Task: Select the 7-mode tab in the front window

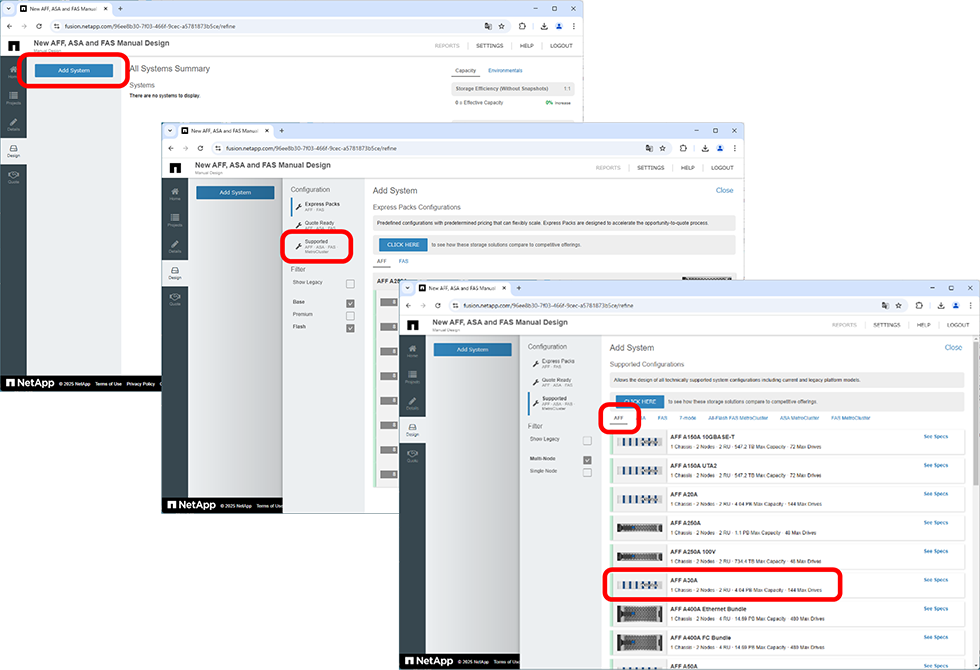Action: [x=688, y=418]
